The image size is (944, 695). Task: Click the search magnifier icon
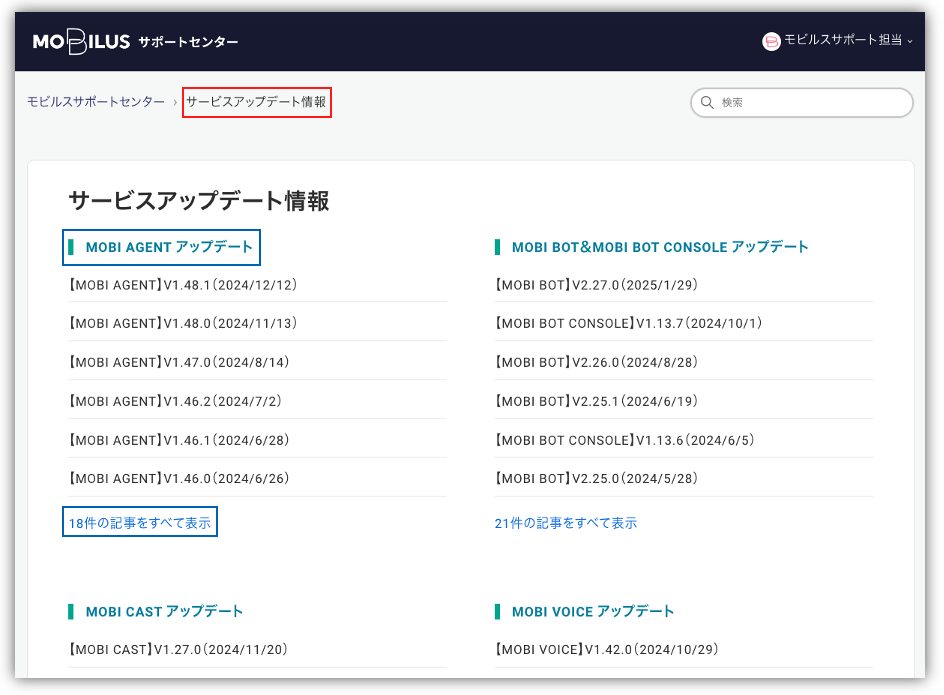(707, 102)
